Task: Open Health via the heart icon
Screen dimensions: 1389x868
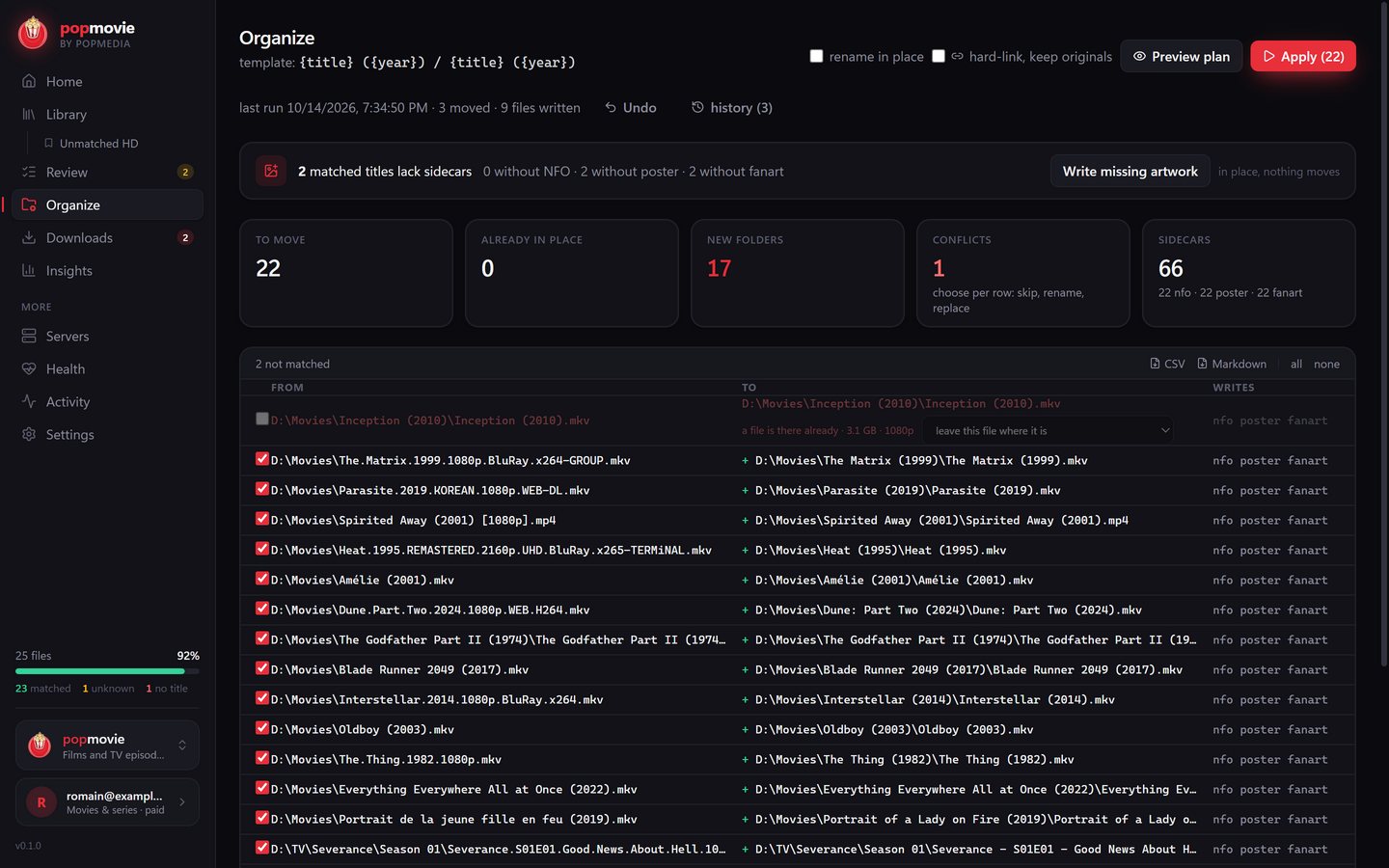Action: [x=29, y=368]
